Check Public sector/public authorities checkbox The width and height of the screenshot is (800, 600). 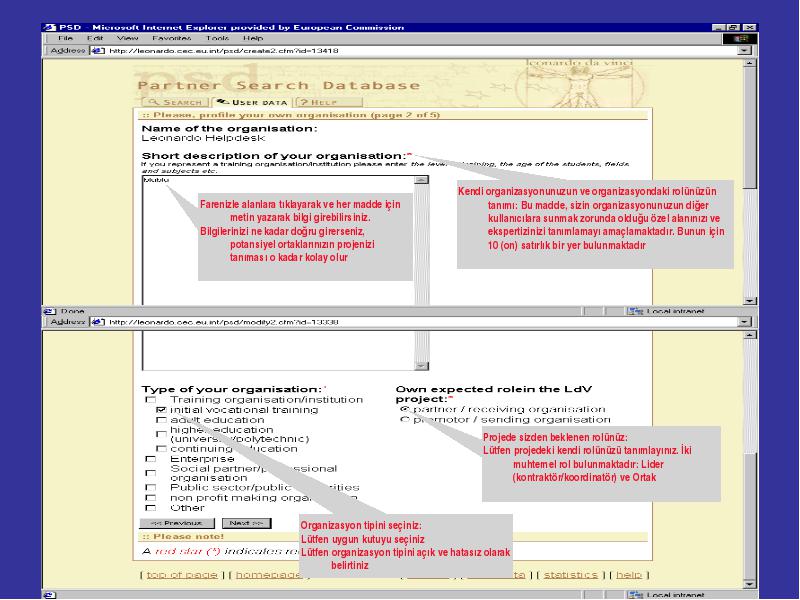151,487
